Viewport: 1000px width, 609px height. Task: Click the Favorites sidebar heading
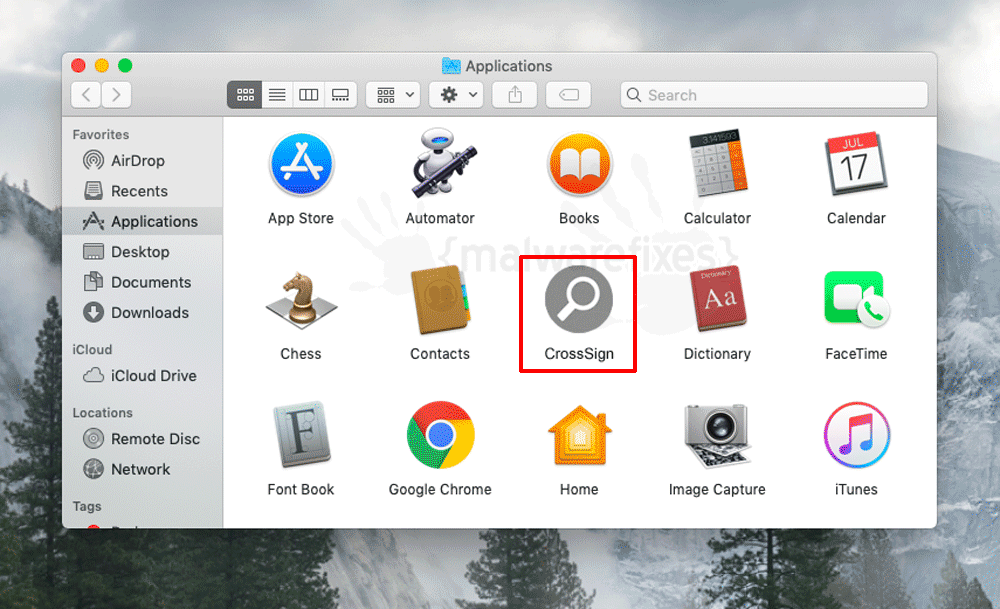(101, 135)
